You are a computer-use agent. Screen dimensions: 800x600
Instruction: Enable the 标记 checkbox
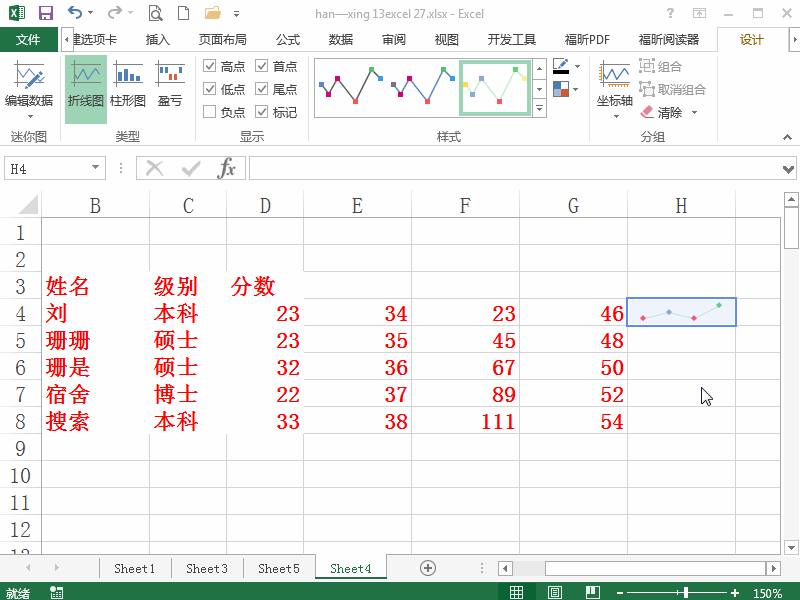[262, 112]
